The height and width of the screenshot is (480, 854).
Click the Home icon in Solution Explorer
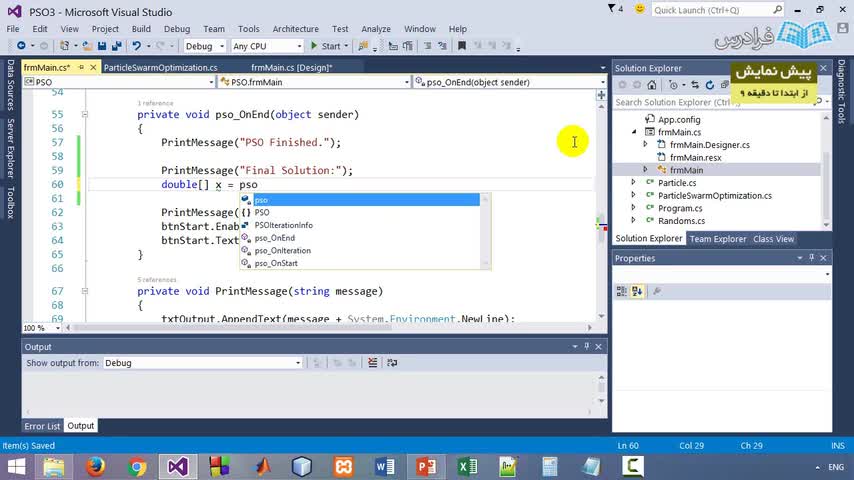651,85
